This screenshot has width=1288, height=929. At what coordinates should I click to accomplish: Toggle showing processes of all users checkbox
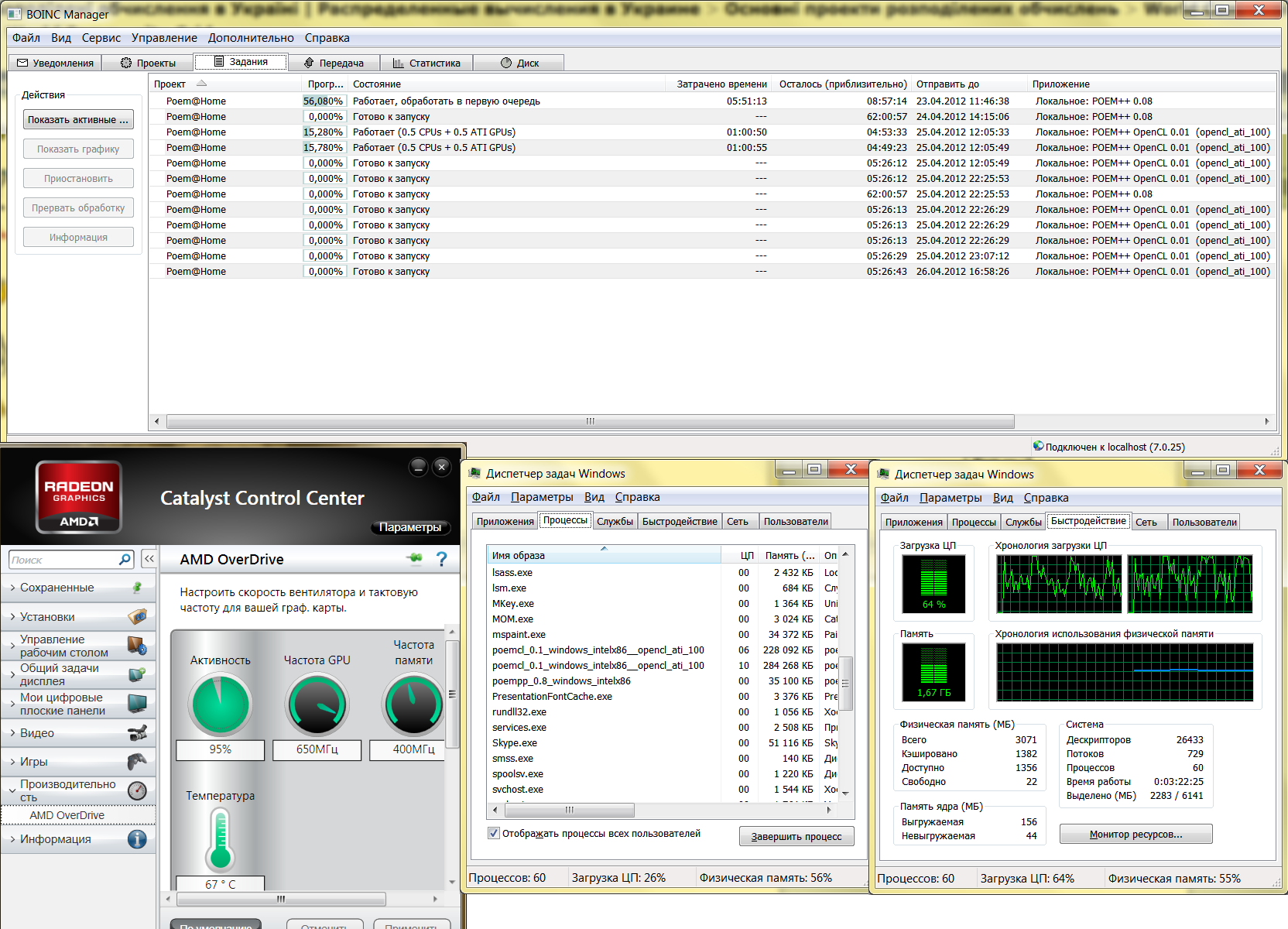[494, 834]
